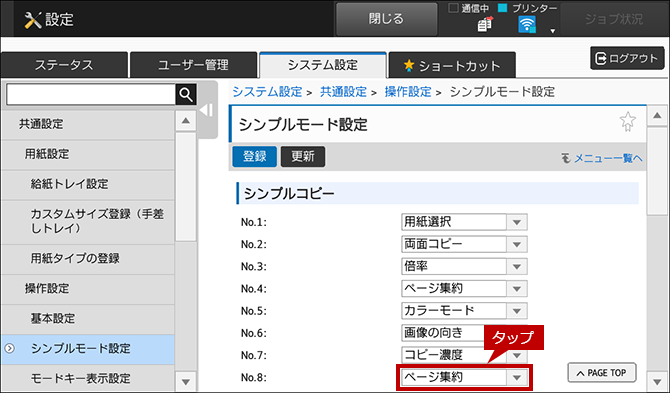This screenshot has height=393, width=670.
Task: Select 共通設定 in the sidebar
Action: [88, 124]
